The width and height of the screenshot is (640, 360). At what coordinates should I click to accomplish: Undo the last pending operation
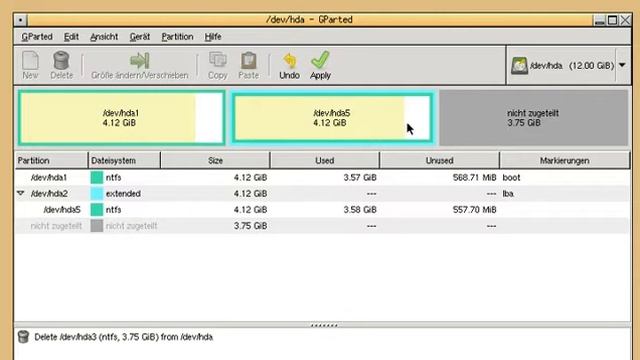pos(289,65)
